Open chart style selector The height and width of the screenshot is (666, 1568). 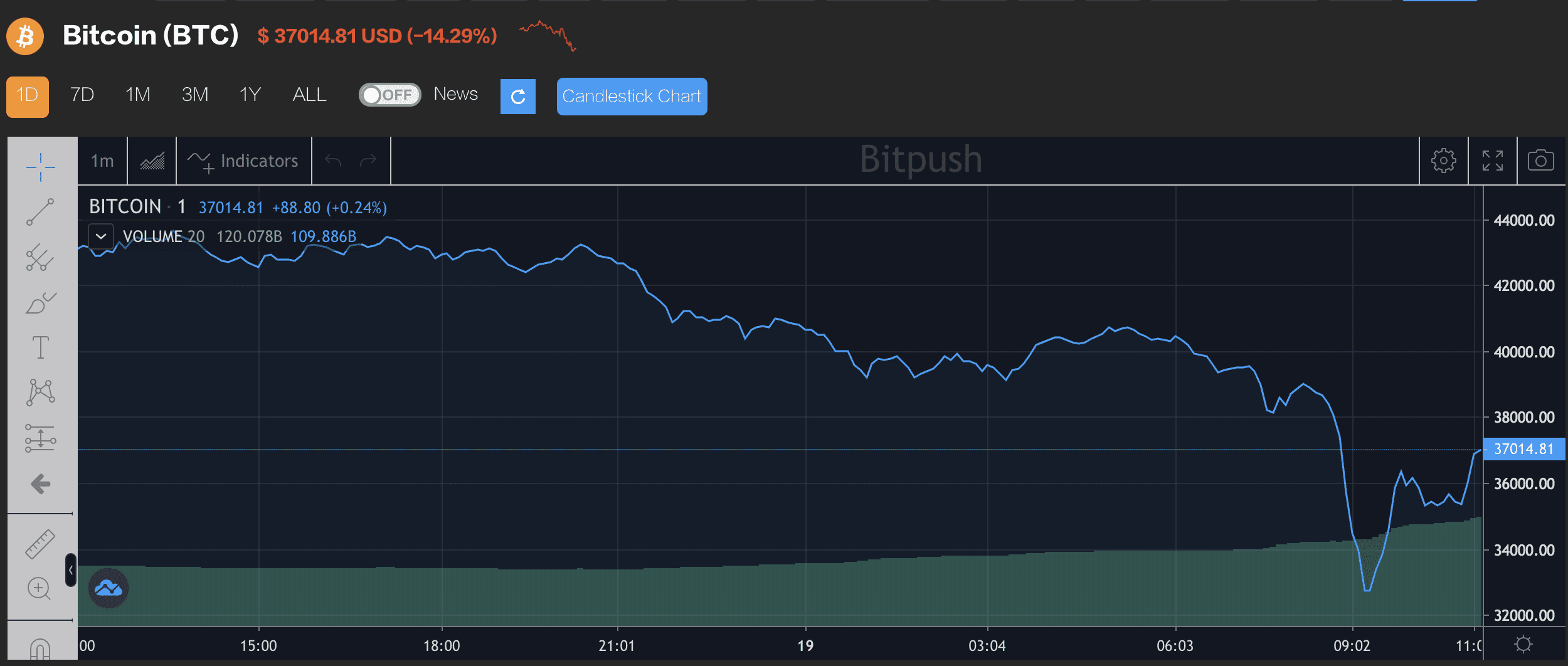click(152, 161)
